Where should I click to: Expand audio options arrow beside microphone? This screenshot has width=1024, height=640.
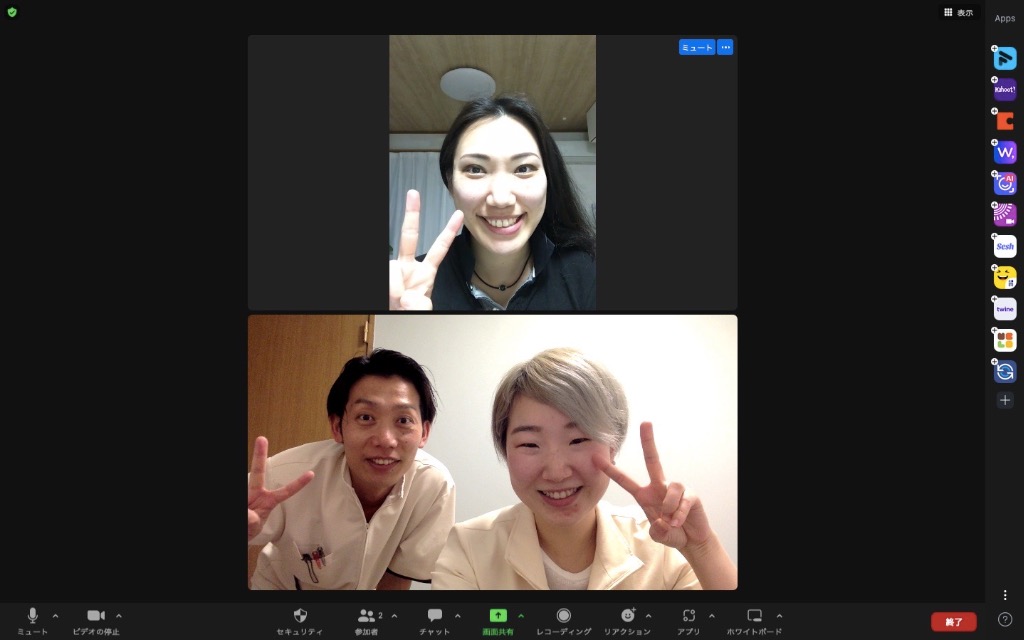(55, 615)
